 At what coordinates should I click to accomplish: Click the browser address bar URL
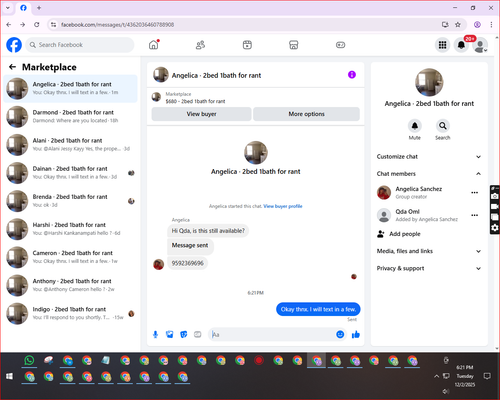117,25
